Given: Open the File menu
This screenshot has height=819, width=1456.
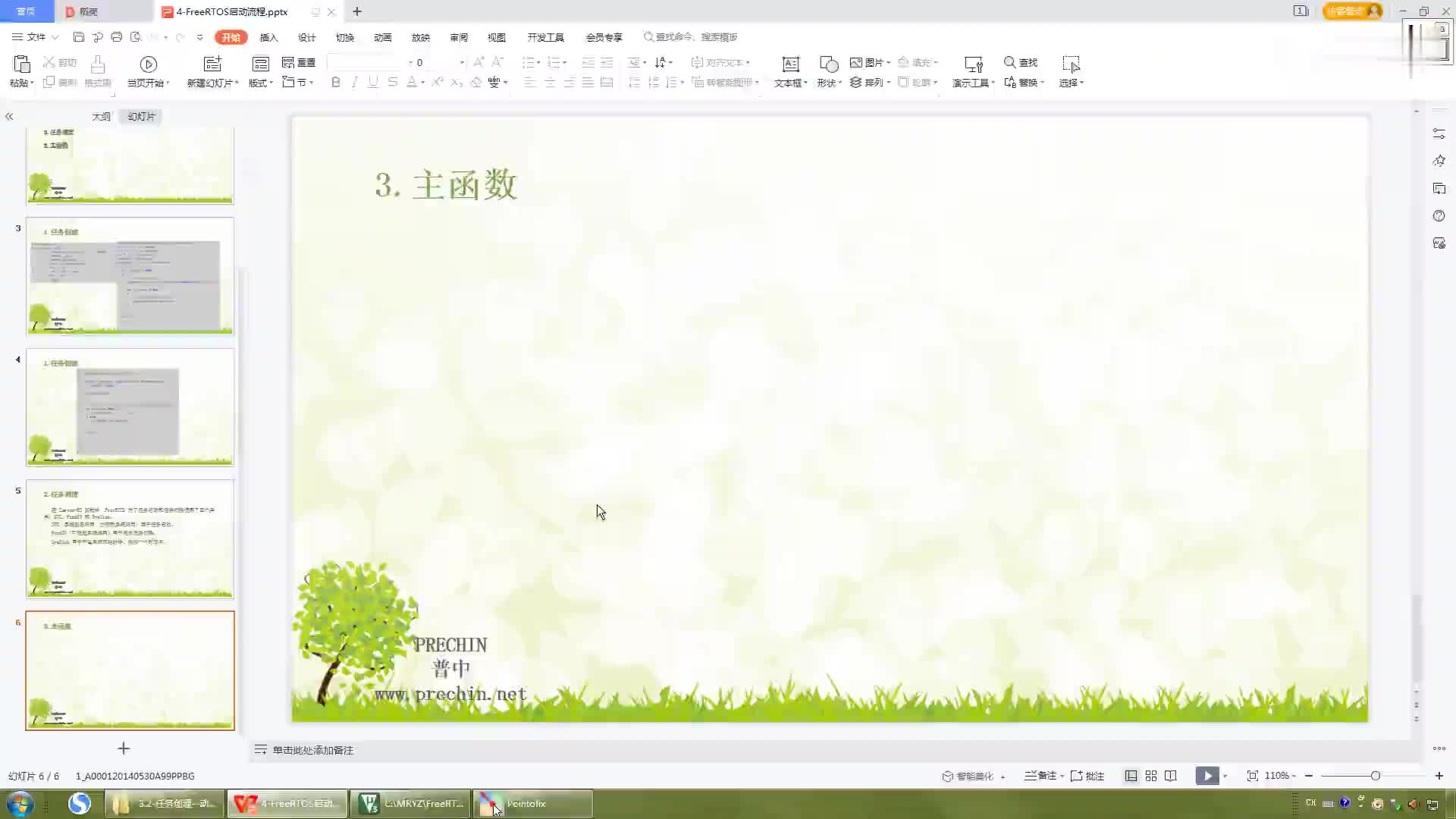Looking at the screenshot, I should click(x=36, y=36).
